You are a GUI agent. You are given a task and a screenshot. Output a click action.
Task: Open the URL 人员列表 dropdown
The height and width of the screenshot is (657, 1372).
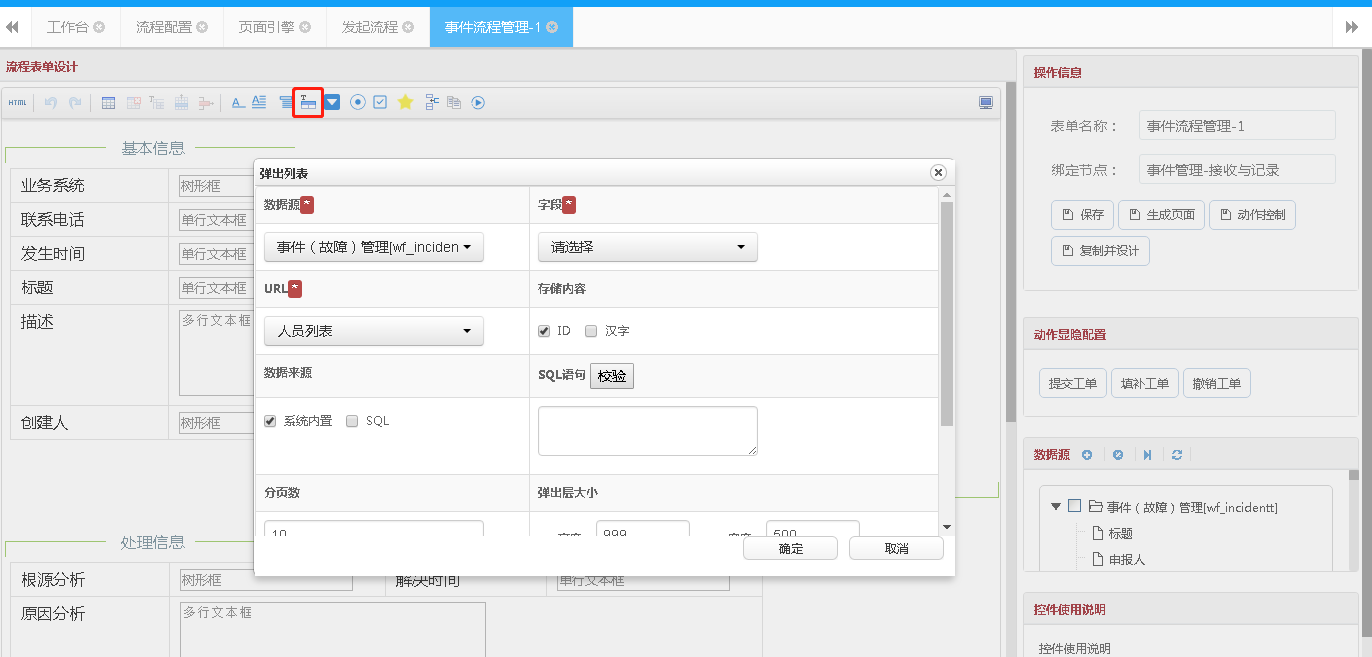373,331
